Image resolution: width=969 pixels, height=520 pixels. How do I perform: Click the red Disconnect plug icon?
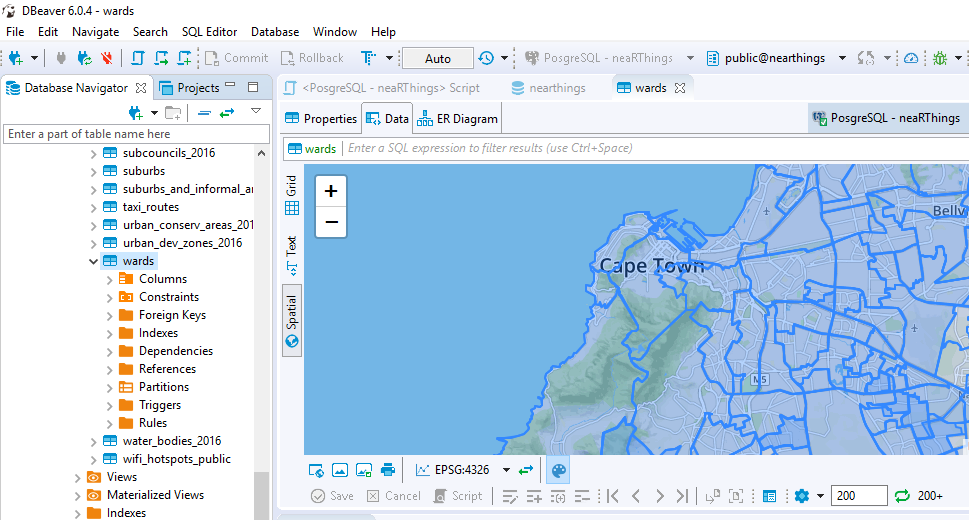coord(107,58)
